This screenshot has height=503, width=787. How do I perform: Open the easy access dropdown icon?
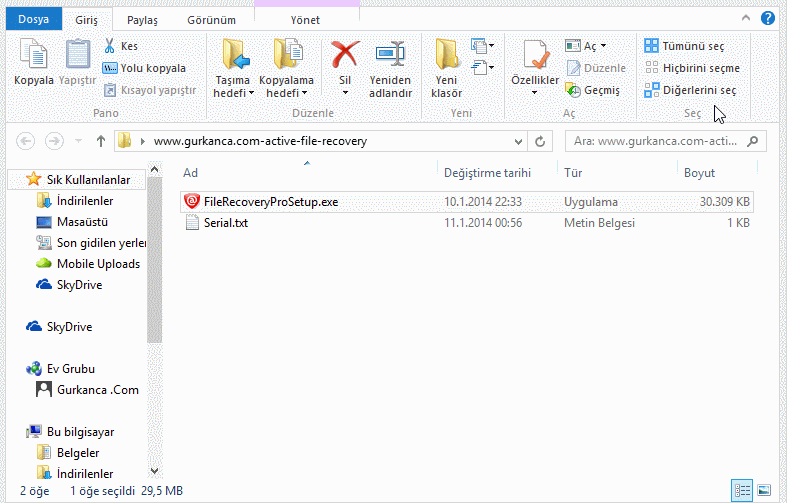pos(482,67)
